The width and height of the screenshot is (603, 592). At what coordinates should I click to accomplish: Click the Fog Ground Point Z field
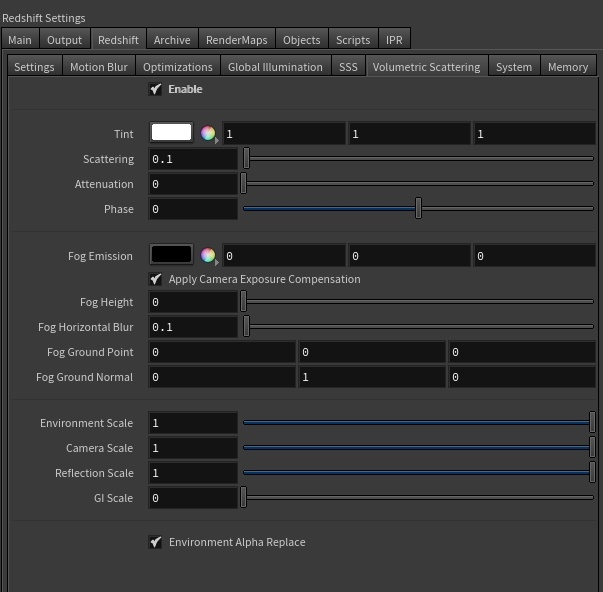coord(522,352)
